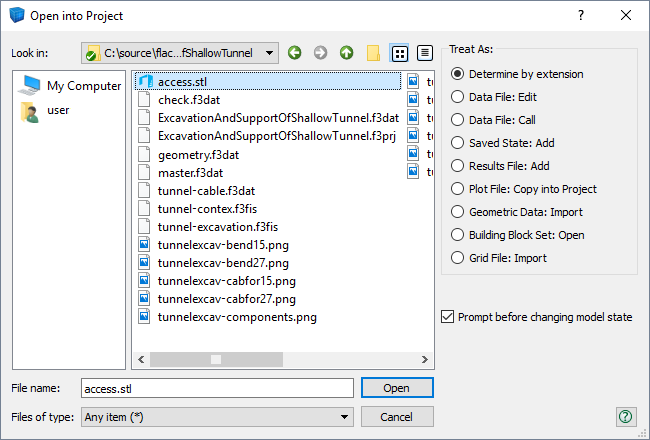Switch to Detail View icon
Image resolution: width=650 pixels, height=440 pixels.
point(425,53)
